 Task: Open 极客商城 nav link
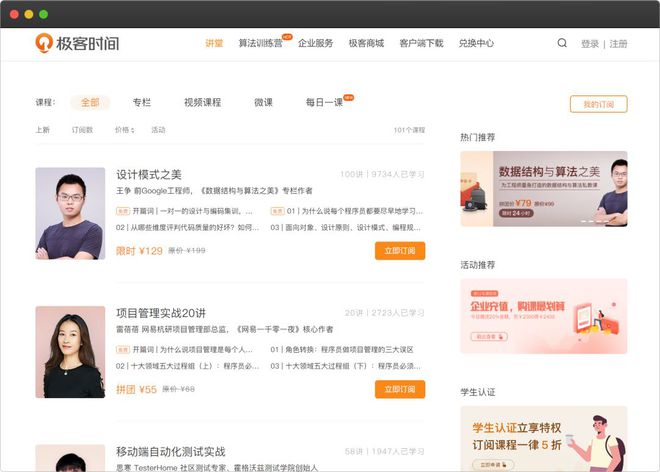(x=366, y=43)
